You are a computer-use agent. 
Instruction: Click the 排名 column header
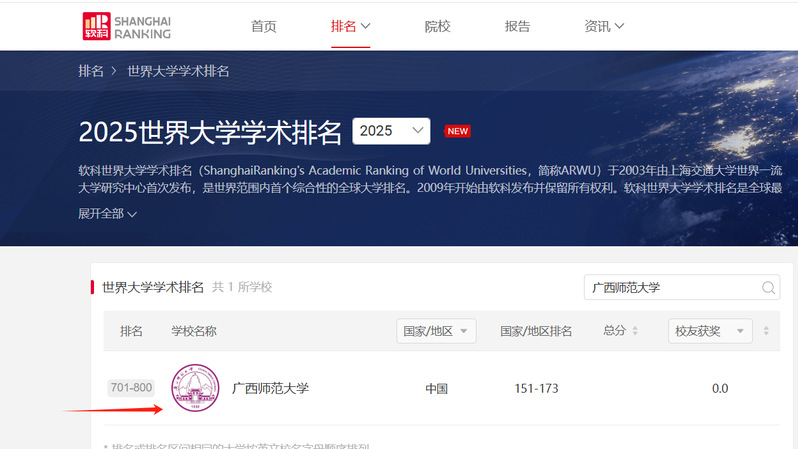click(x=131, y=331)
